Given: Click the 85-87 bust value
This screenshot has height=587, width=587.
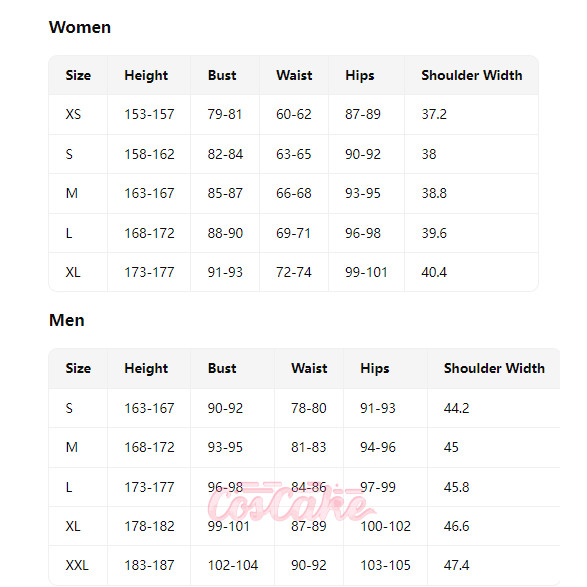Looking at the screenshot, I should tap(225, 193).
